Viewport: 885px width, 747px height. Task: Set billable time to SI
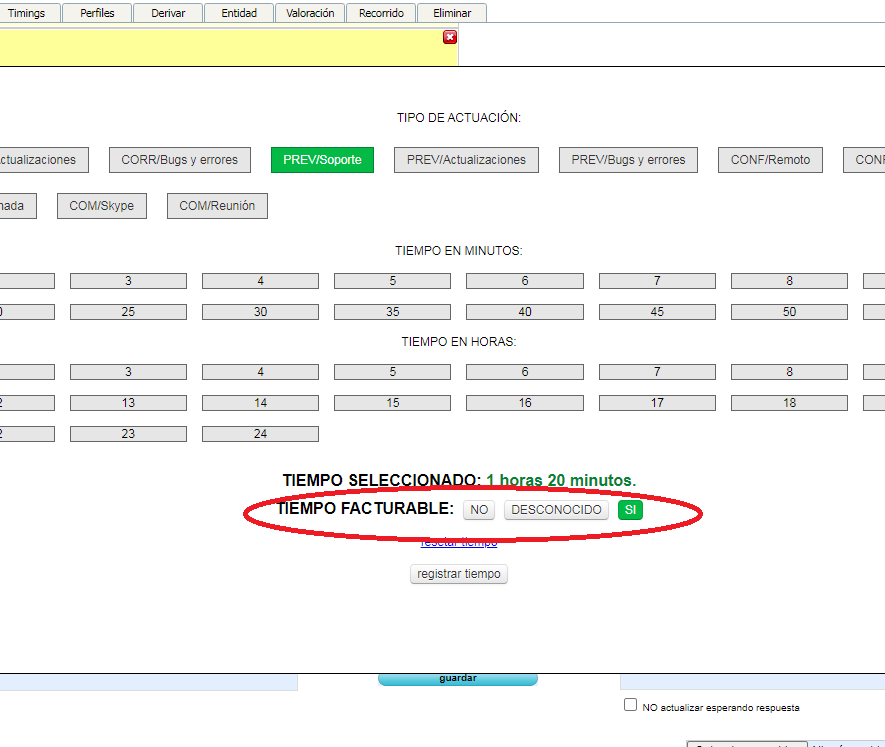point(630,510)
